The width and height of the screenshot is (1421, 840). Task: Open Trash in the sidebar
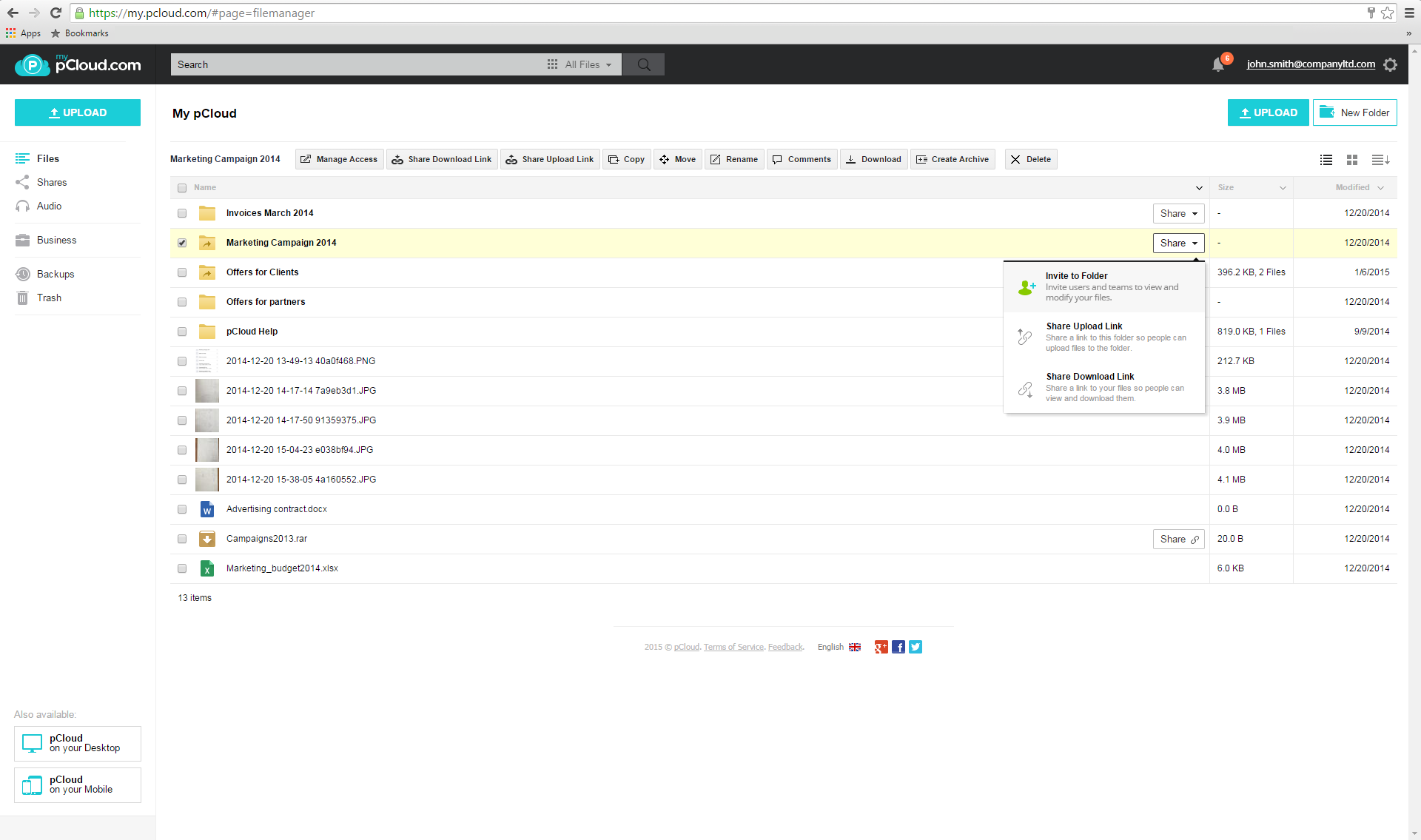tap(49, 298)
